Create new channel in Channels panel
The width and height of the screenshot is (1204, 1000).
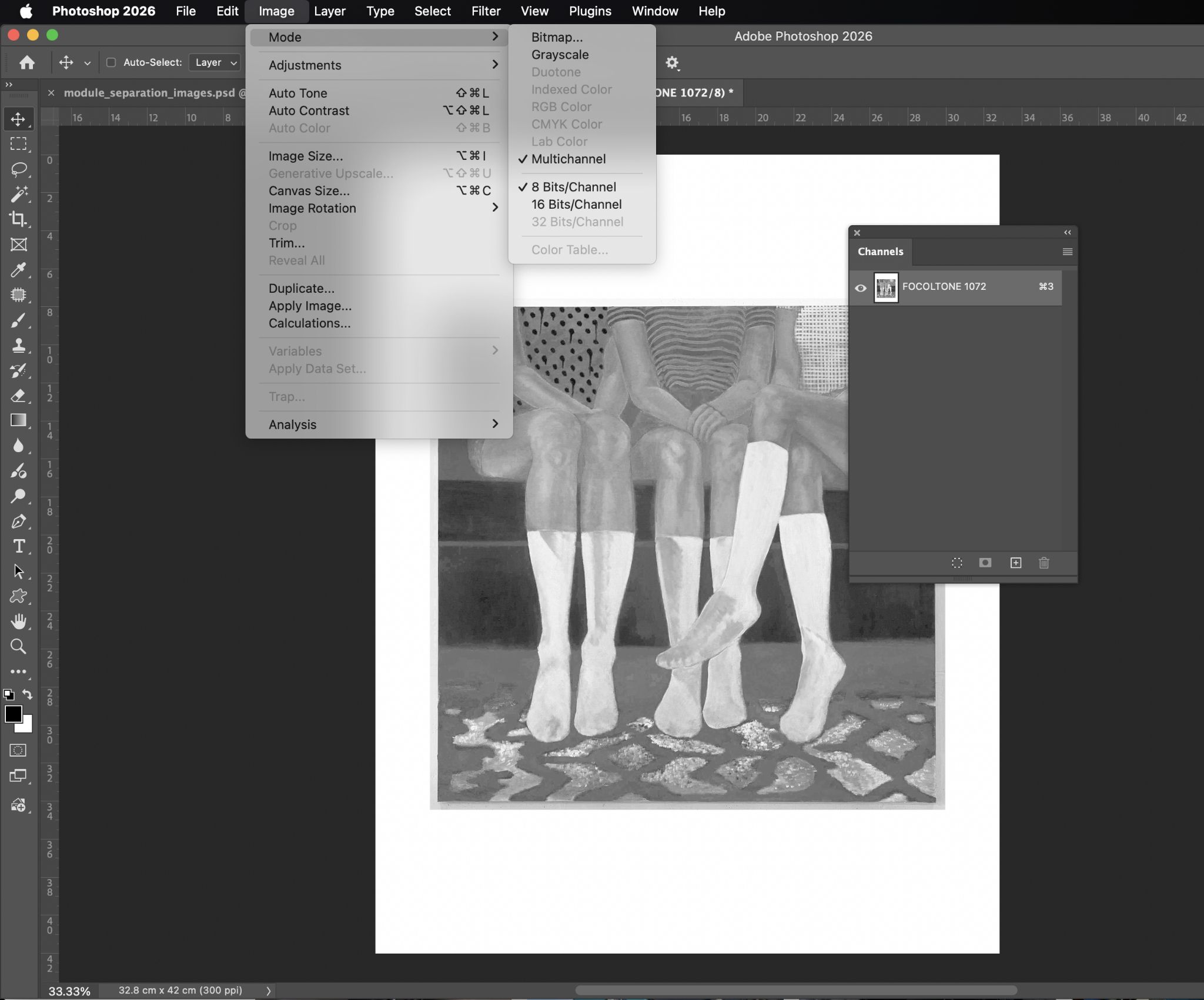coord(1016,563)
